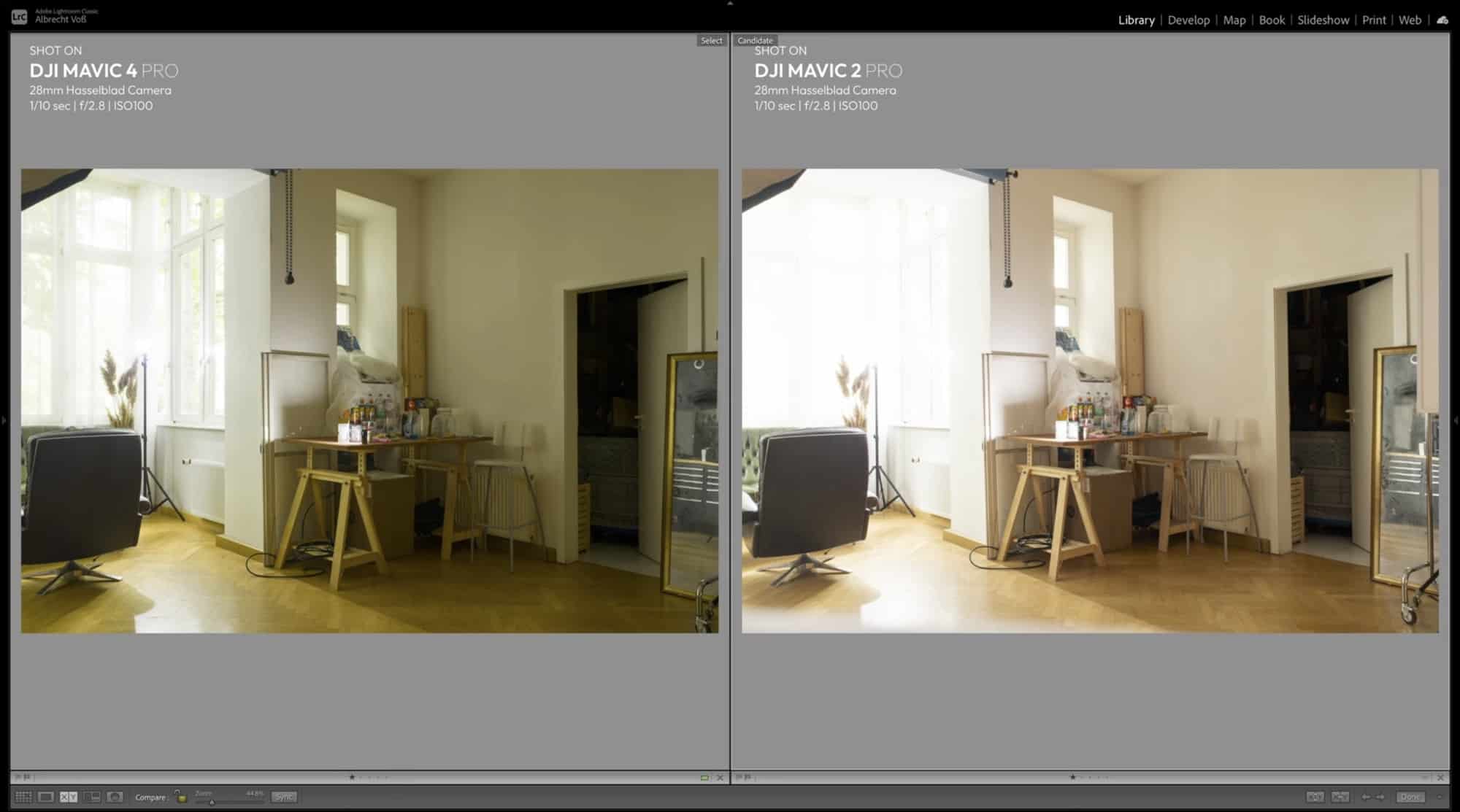Open the Slideshow module
This screenshot has width=1460, height=812.
[x=1323, y=20]
